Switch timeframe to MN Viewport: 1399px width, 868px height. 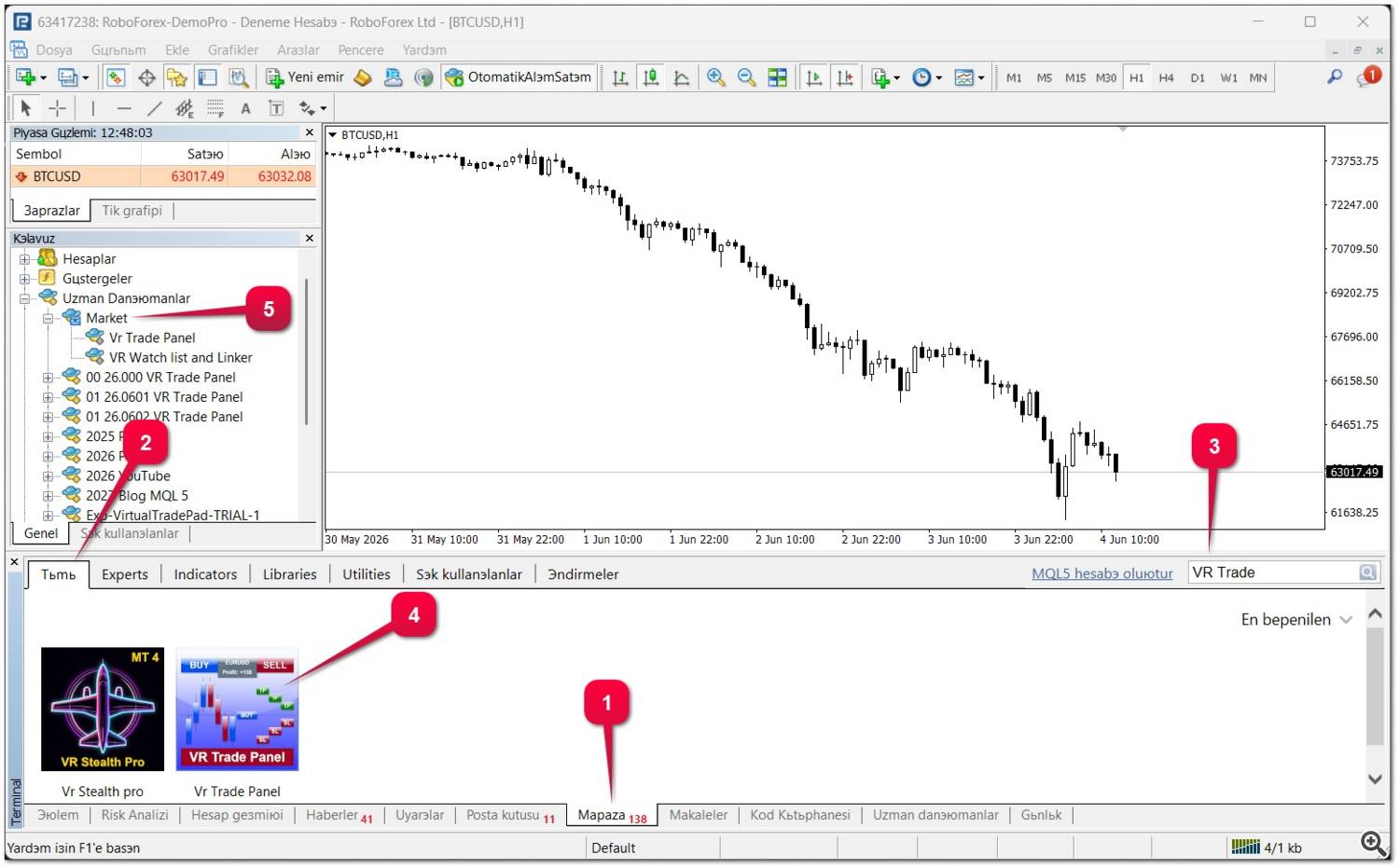tap(1258, 77)
